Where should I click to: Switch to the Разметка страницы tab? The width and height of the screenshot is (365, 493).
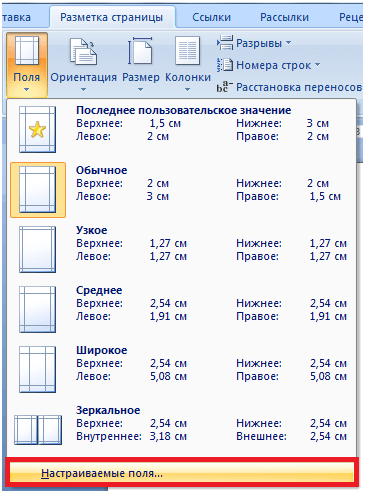pyautogui.click(x=111, y=17)
